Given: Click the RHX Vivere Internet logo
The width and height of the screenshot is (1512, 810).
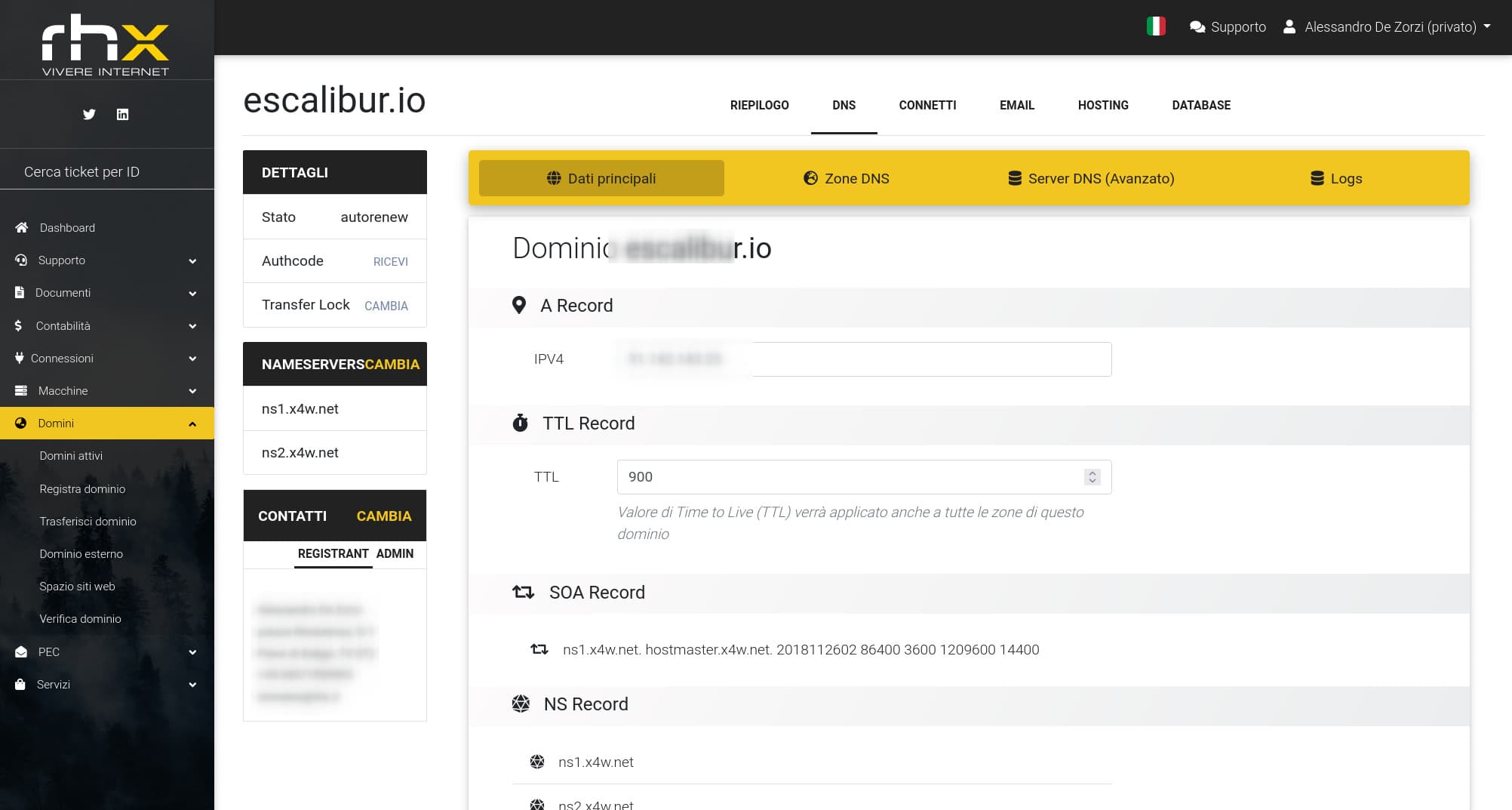Looking at the screenshot, I should 106,45.
